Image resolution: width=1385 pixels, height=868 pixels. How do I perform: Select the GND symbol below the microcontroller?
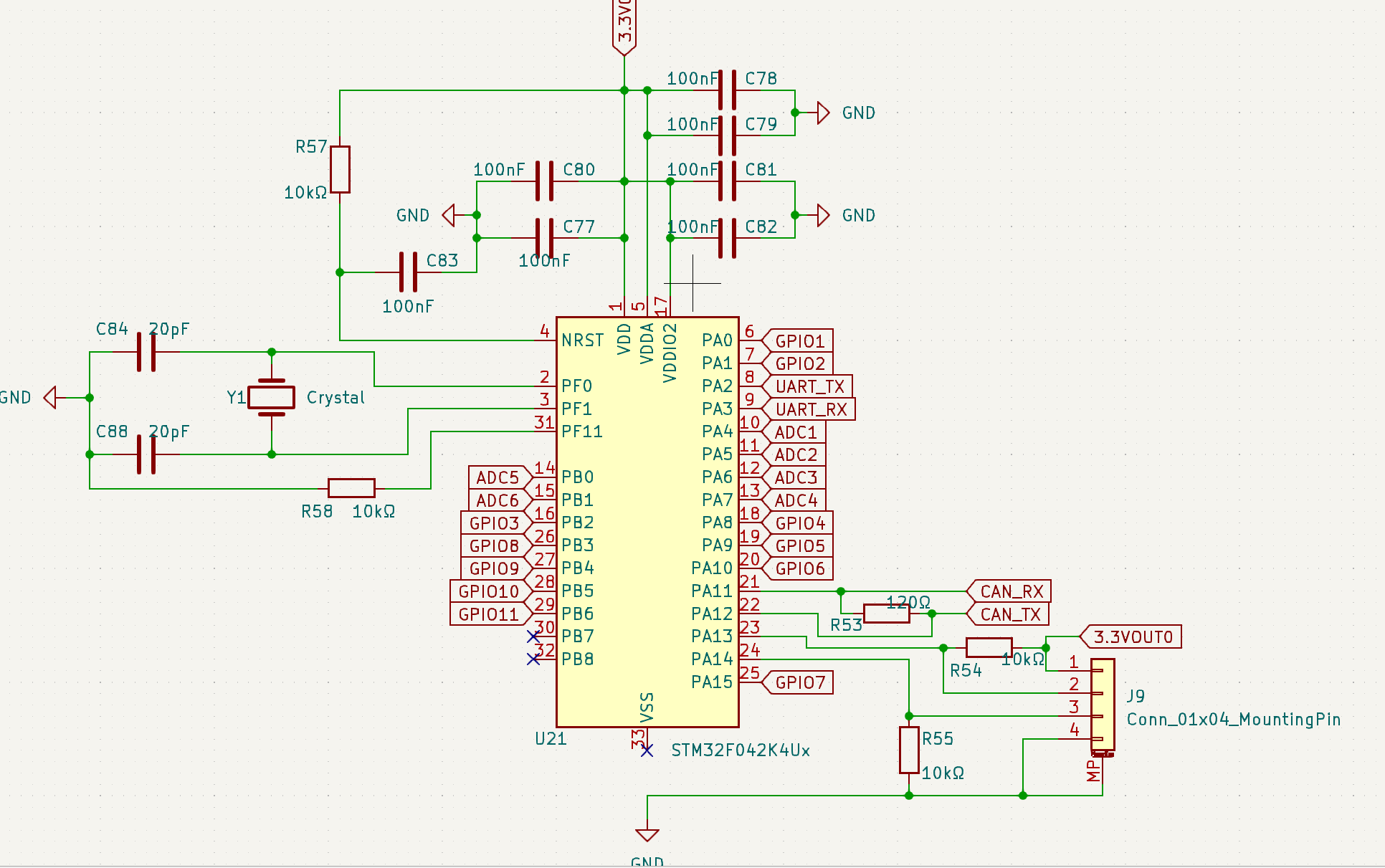pyautogui.click(x=647, y=835)
